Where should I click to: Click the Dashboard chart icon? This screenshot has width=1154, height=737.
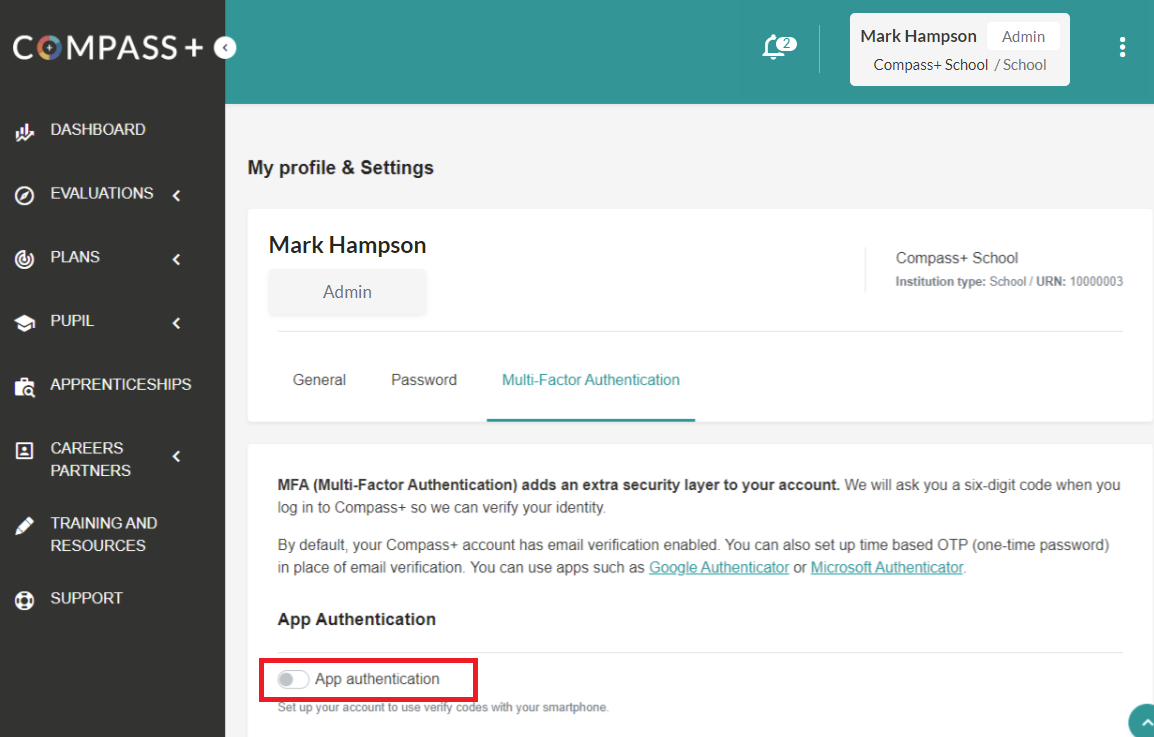coord(24,132)
